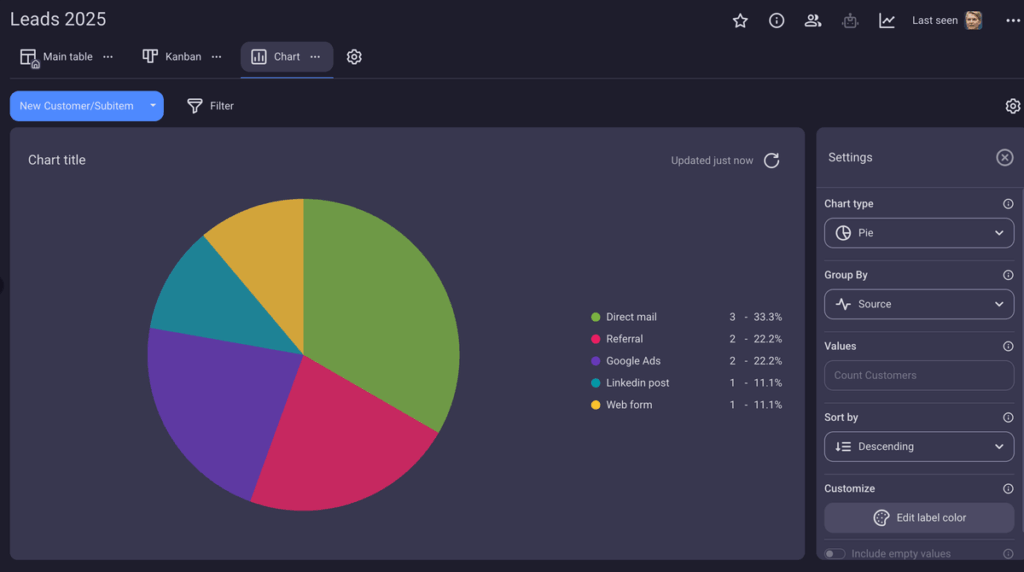Click the purple Google Ads legend dot
Viewport: 1024px width, 572px height.
(x=596, y=361)
